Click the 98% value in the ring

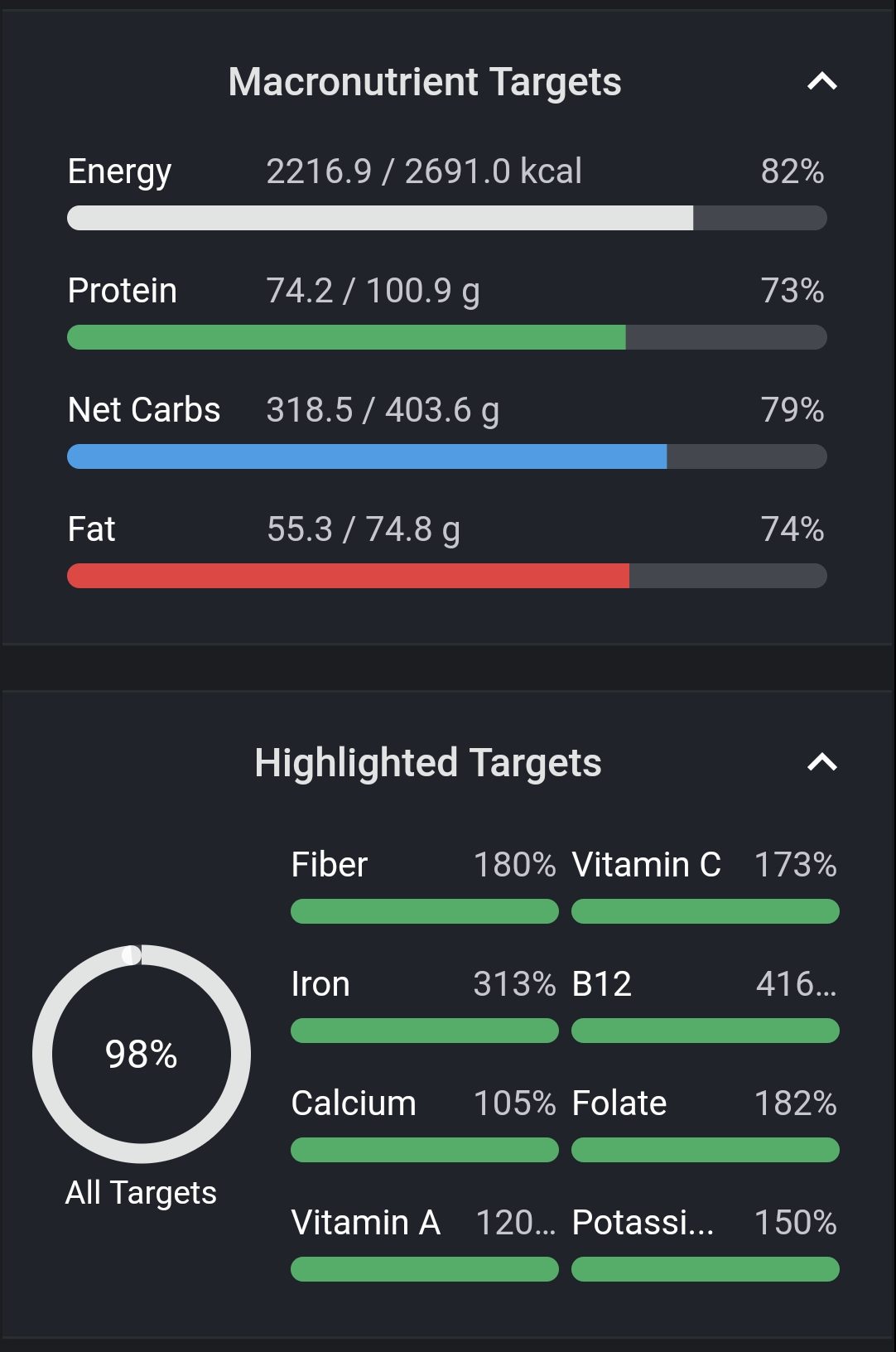point(142,1055)
